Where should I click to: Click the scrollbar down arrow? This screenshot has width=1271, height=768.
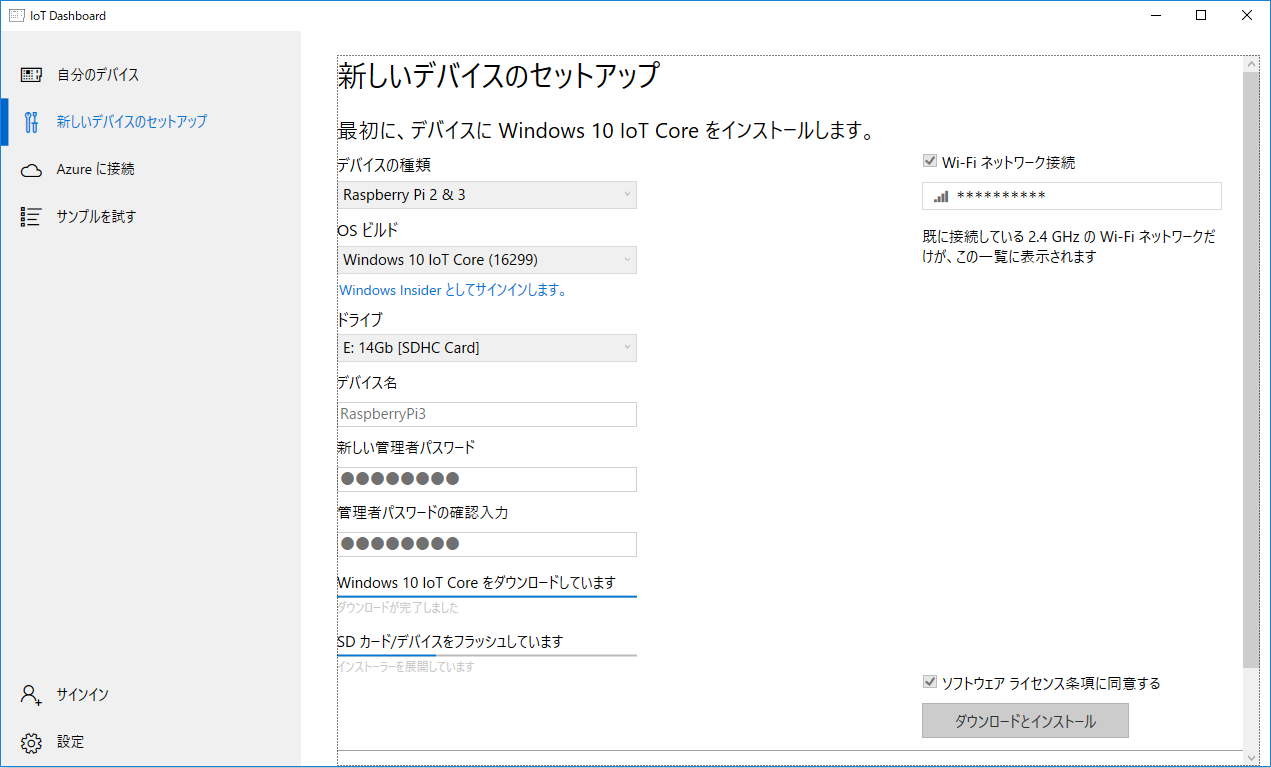tap(1251, 756)
